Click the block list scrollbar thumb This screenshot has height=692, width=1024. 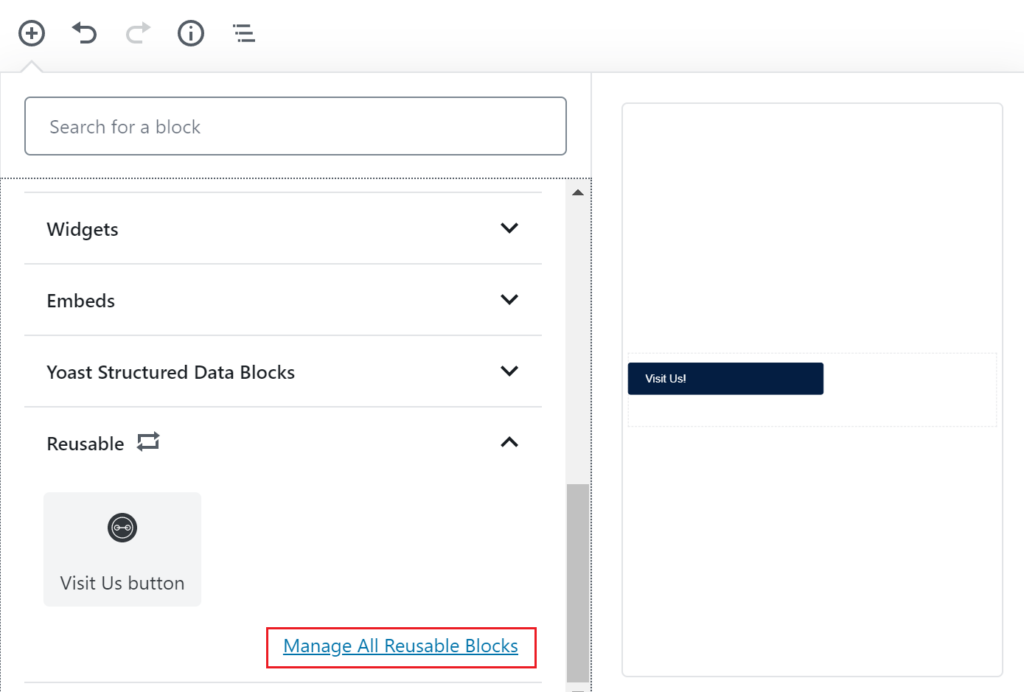[x=577, y=582]
